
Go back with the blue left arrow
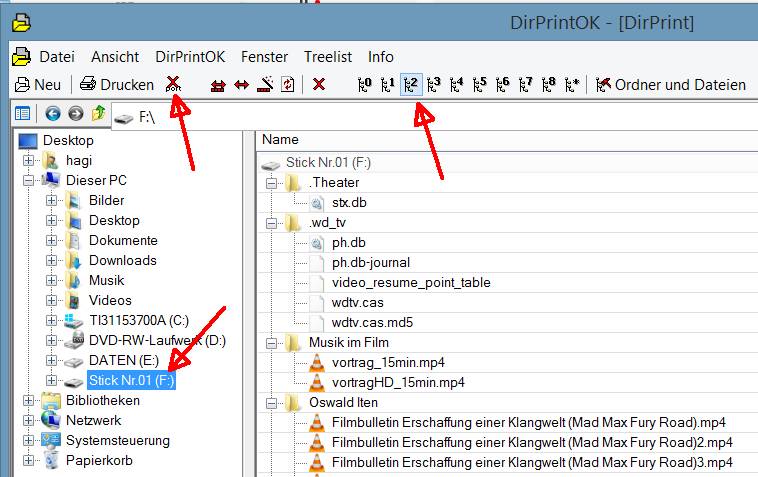[53, 114]
